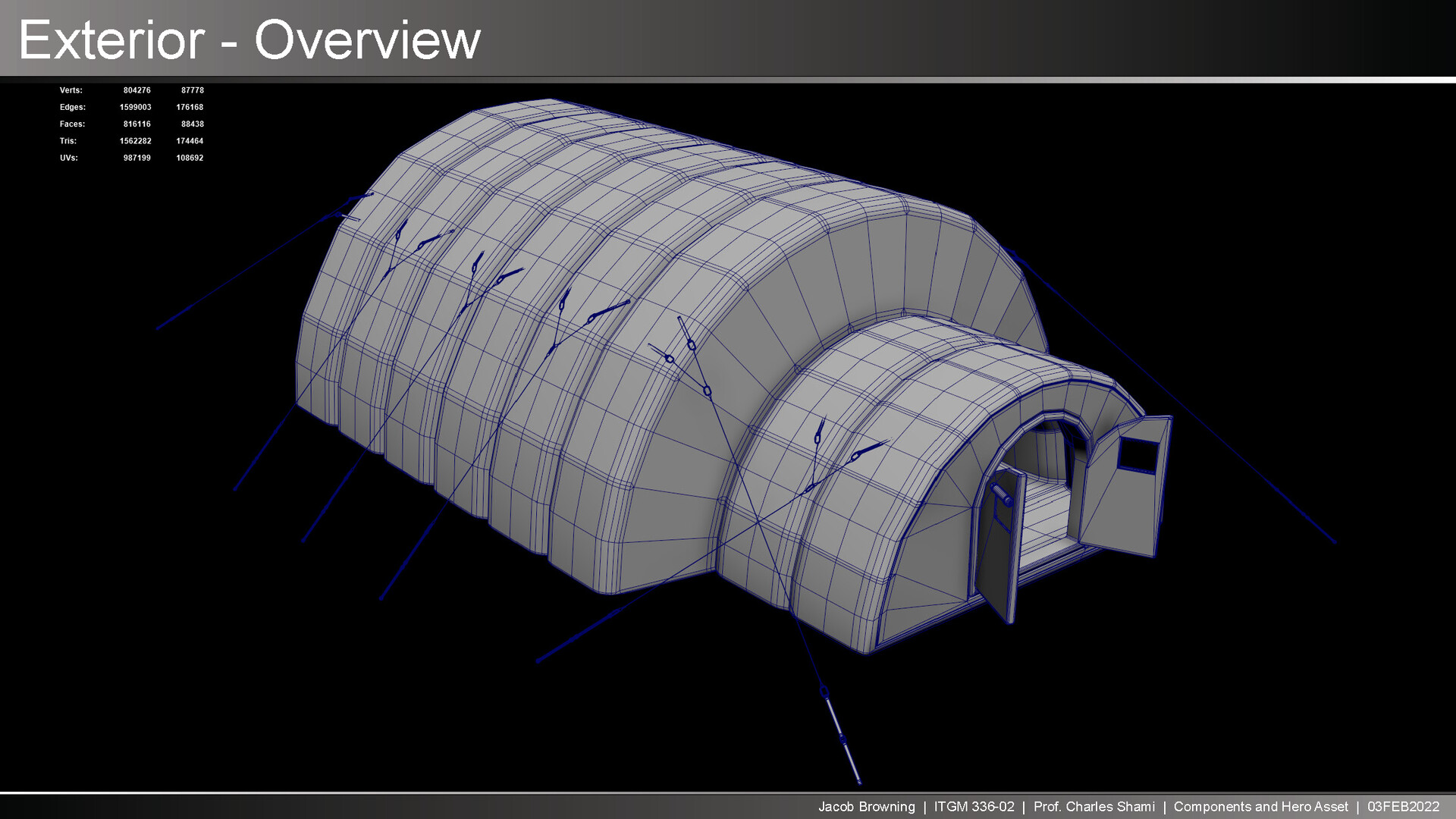Screen dimensions: 1456x819
Task: Click the Verts count label
Action: (72, 89)
